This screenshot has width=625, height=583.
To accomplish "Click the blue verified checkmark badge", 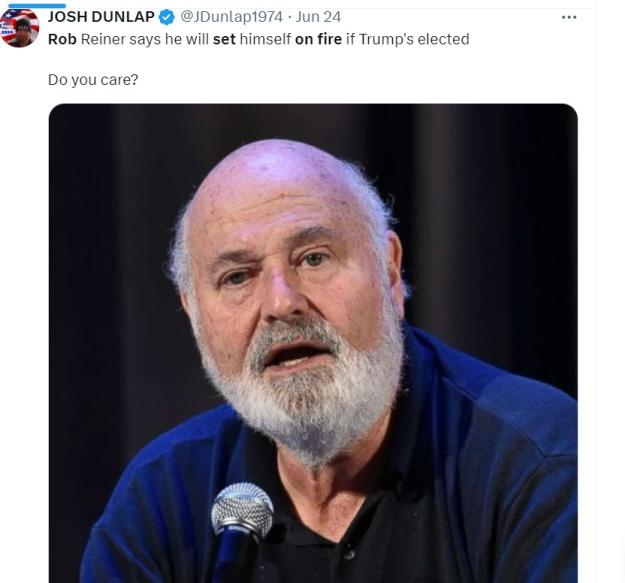I will (167, 17).
